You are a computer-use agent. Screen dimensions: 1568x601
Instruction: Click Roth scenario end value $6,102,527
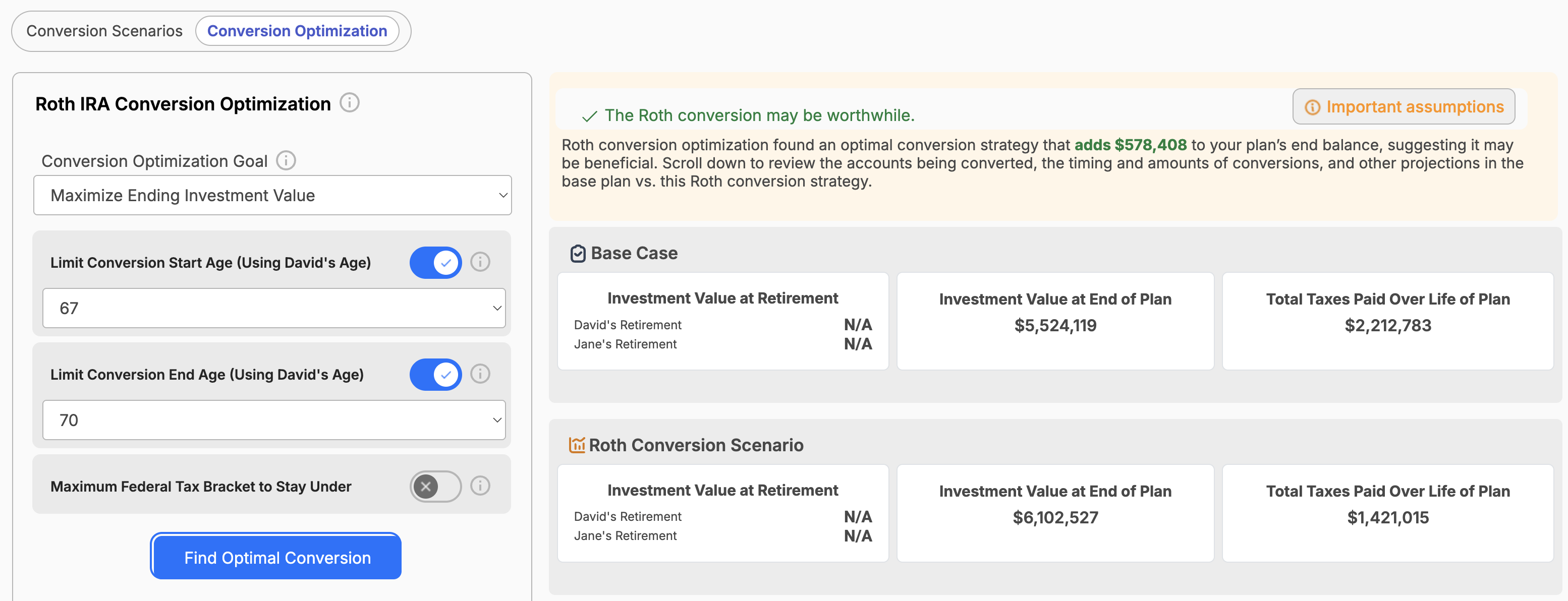point(1055,518)
